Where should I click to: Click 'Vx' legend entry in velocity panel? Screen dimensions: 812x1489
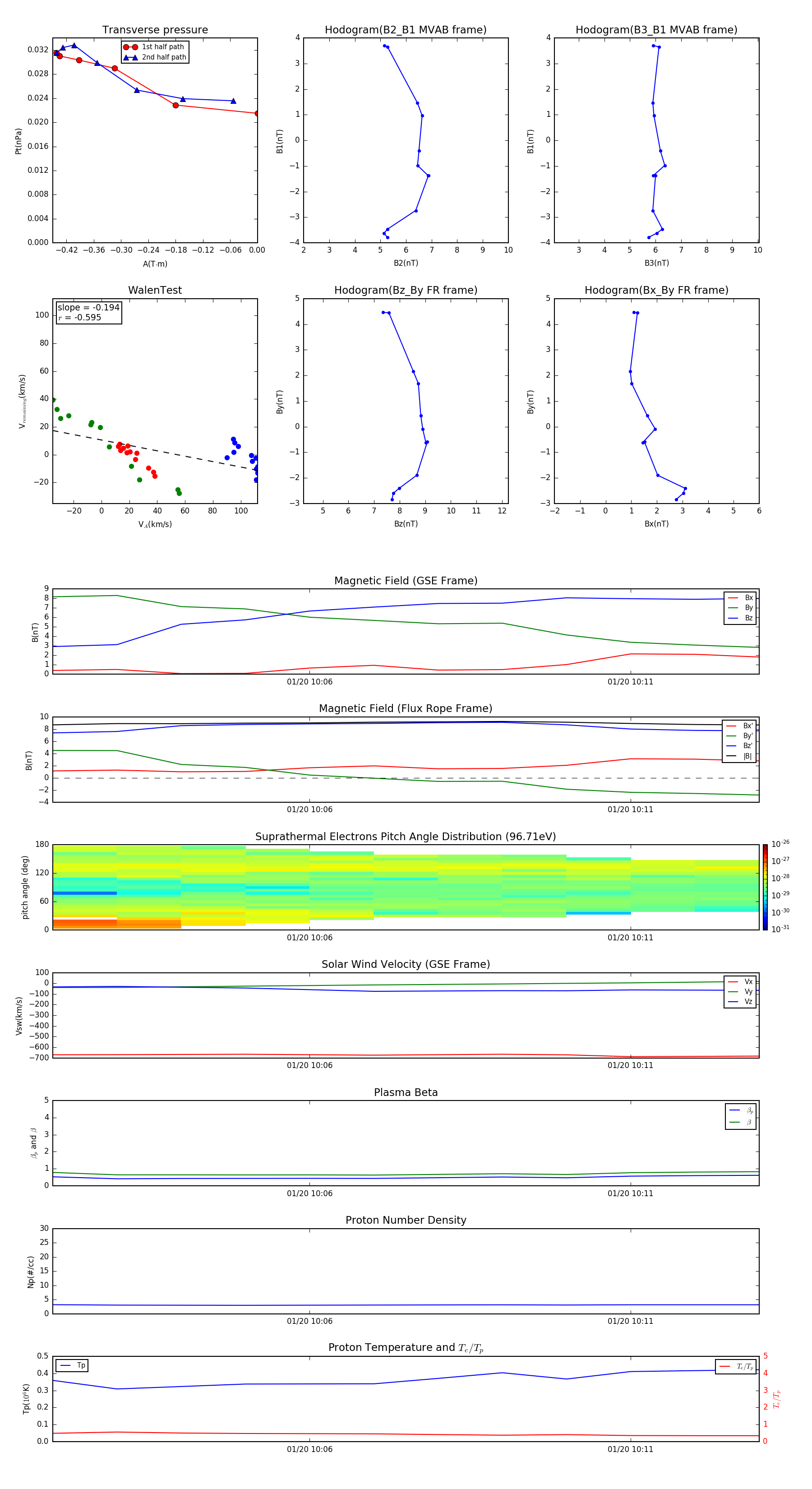[740, 981]
